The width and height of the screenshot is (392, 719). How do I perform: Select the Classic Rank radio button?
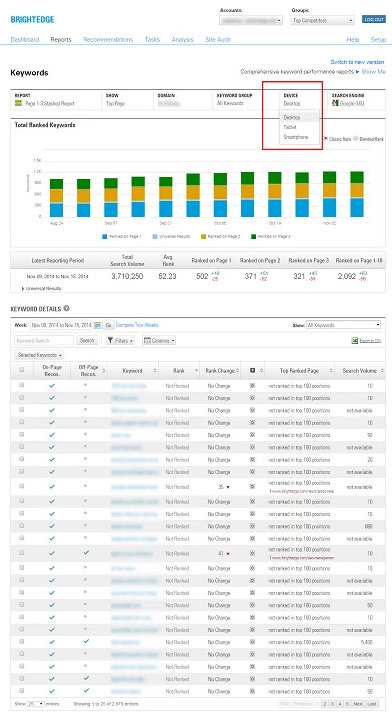326,138
